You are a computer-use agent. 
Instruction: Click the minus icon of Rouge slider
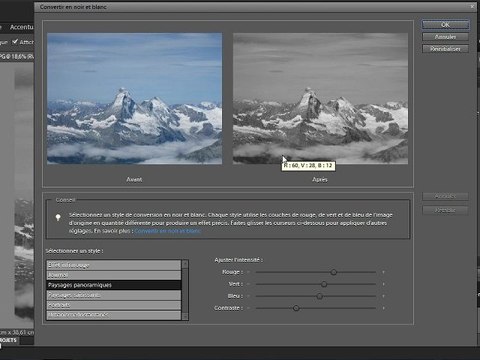coord(249,272)
